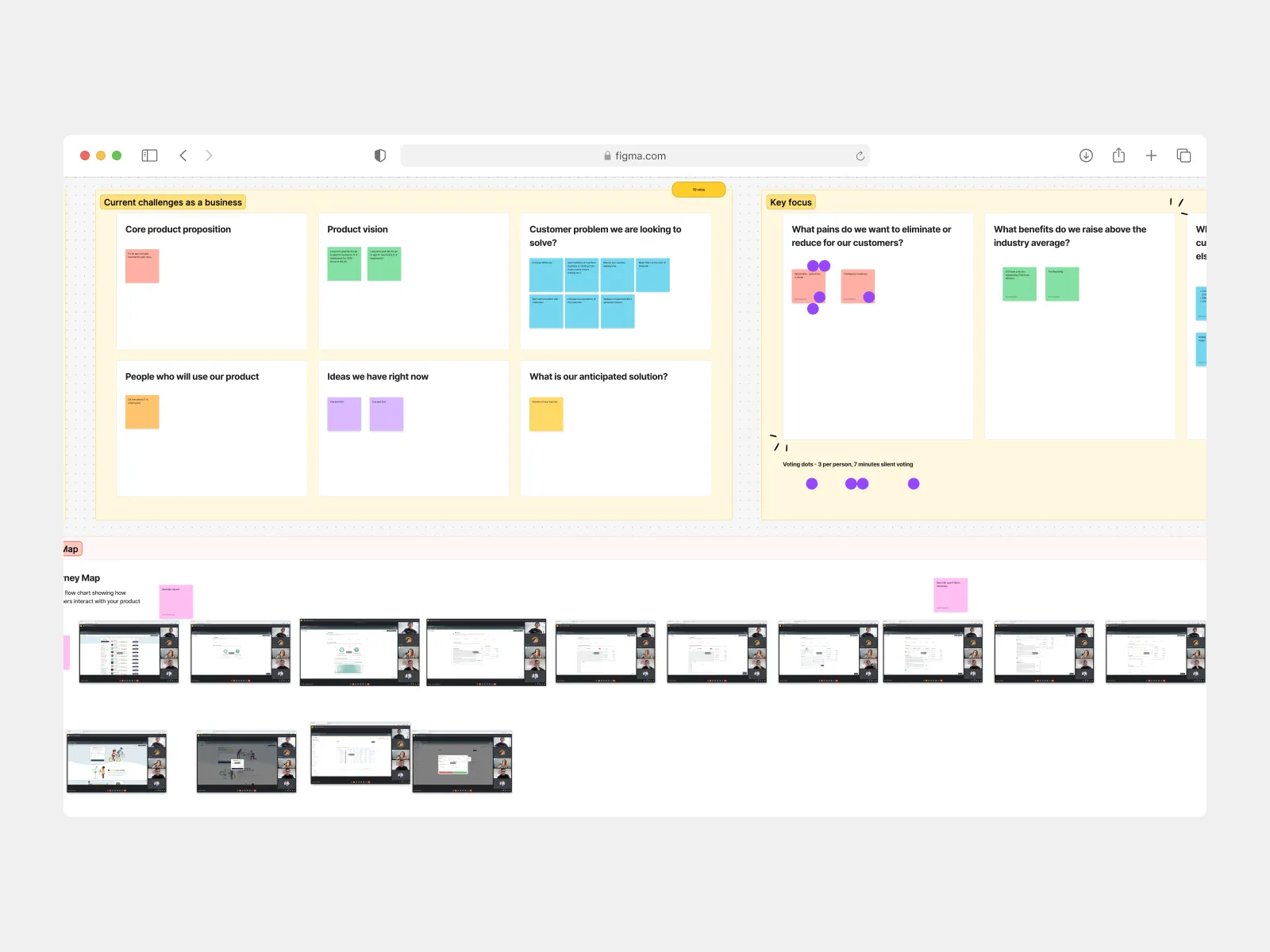Go back with the back arrow
Screen dimensions: 1270x952
[183, 155]
